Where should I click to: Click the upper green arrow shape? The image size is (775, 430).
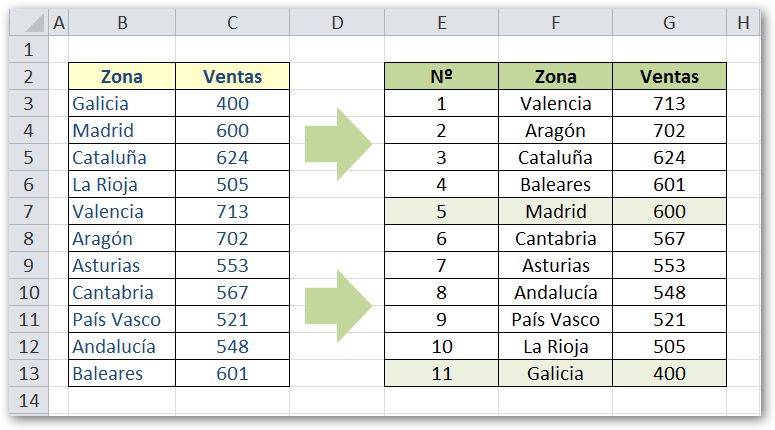pos(337,144)
